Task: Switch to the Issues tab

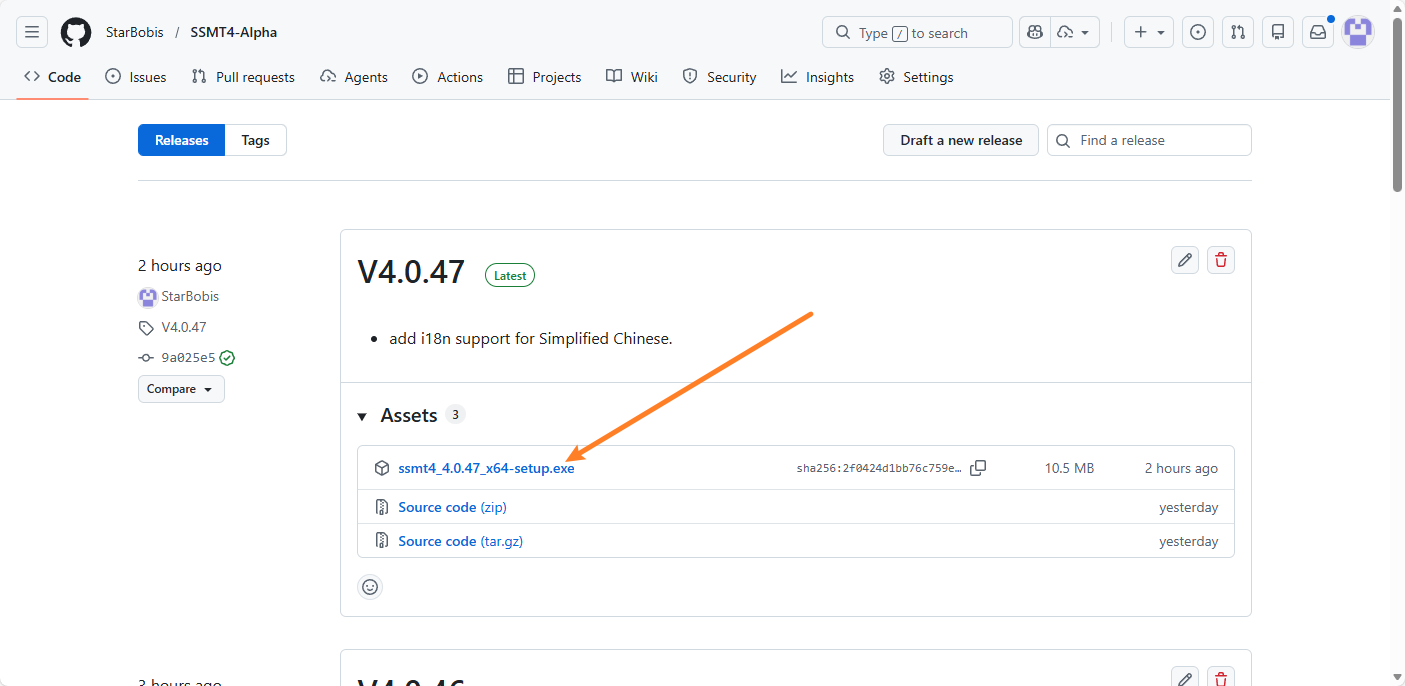Action: 136,77
